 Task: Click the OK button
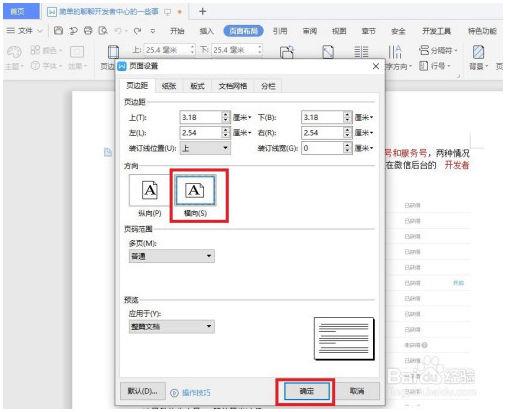[x=306, y=391]
